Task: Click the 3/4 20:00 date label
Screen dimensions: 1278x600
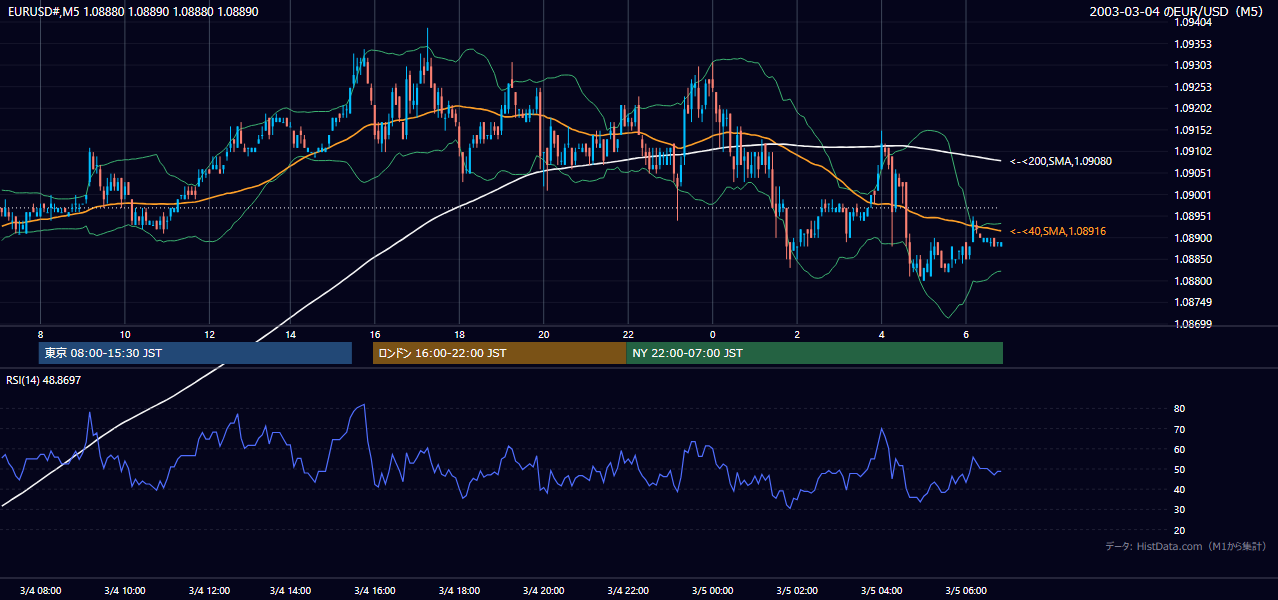Action: click(544, 590)
